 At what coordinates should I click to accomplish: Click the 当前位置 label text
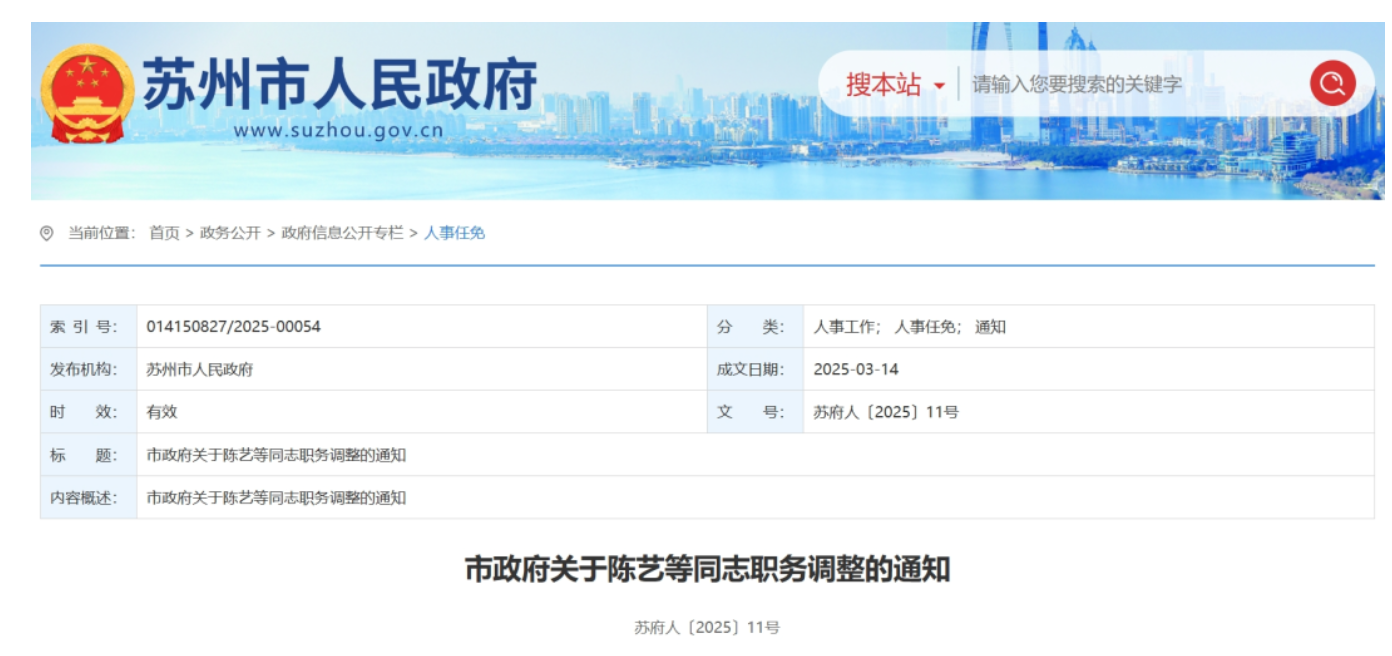click(101, 233)
